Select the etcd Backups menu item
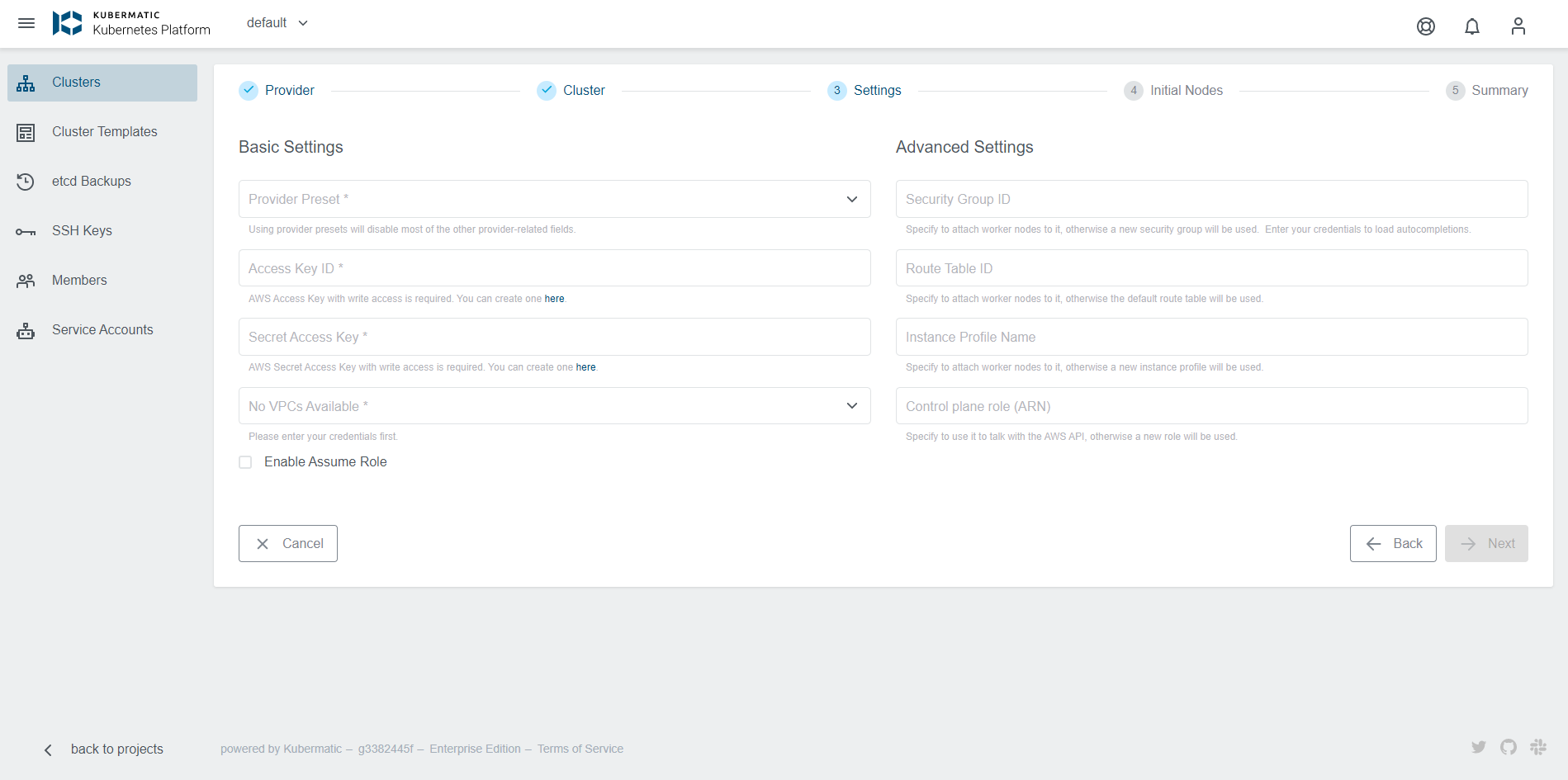The height and width of the screenshot is (780, 1568). pyautogui.click(x=91, y=182)
